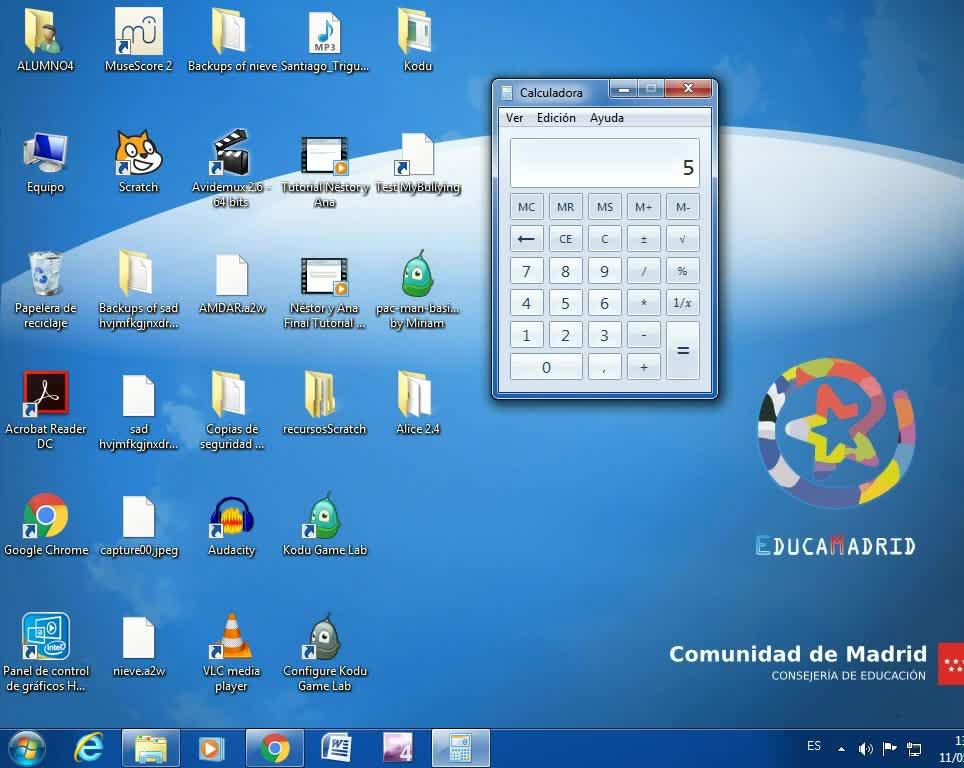Open the Ver menu in Calculadora
The image size is (964, 768).
[514, 117]
